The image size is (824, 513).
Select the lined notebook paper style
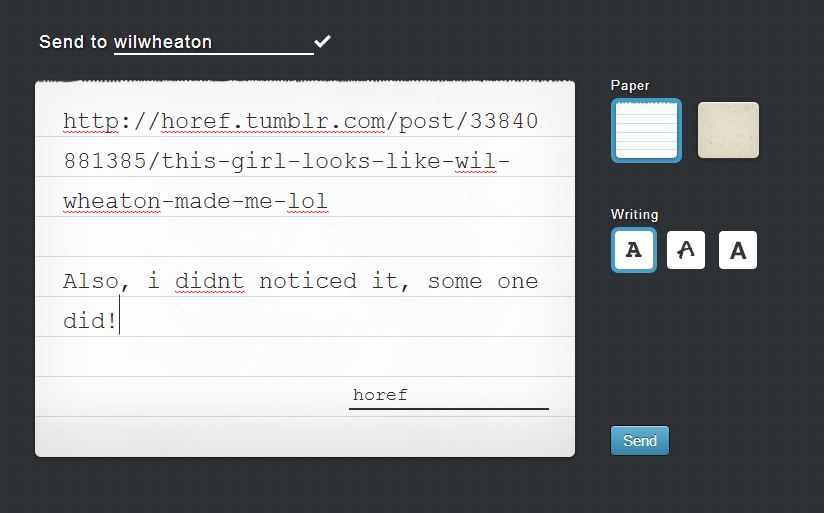pyautogui.click(x=646, y=130)
